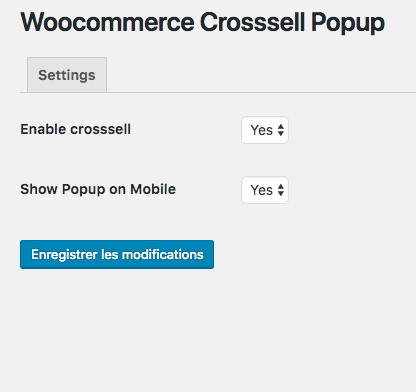The width and height of the screenshot is (416, 392).
Task: Open the Show Popup on Mobile dropdown
Action: coord(265,190)
